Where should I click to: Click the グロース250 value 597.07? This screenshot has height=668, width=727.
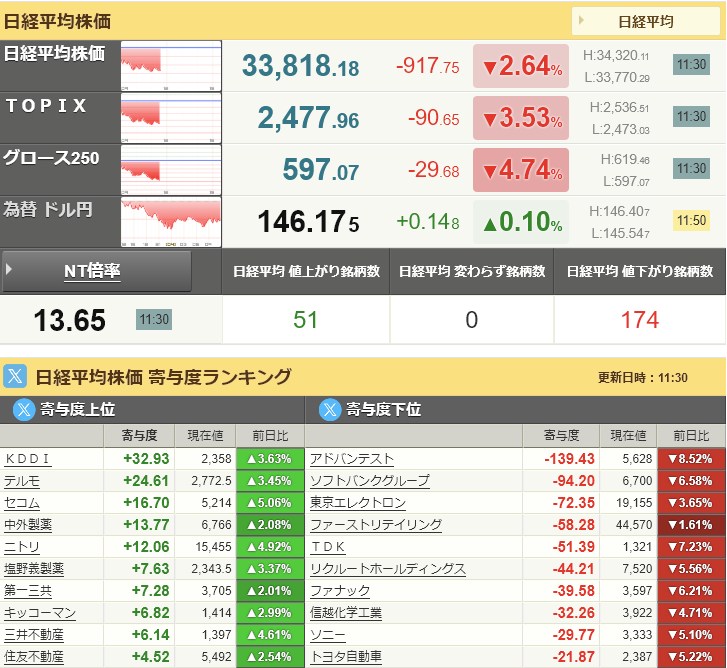pyautogui.click(x=321, y=170)
